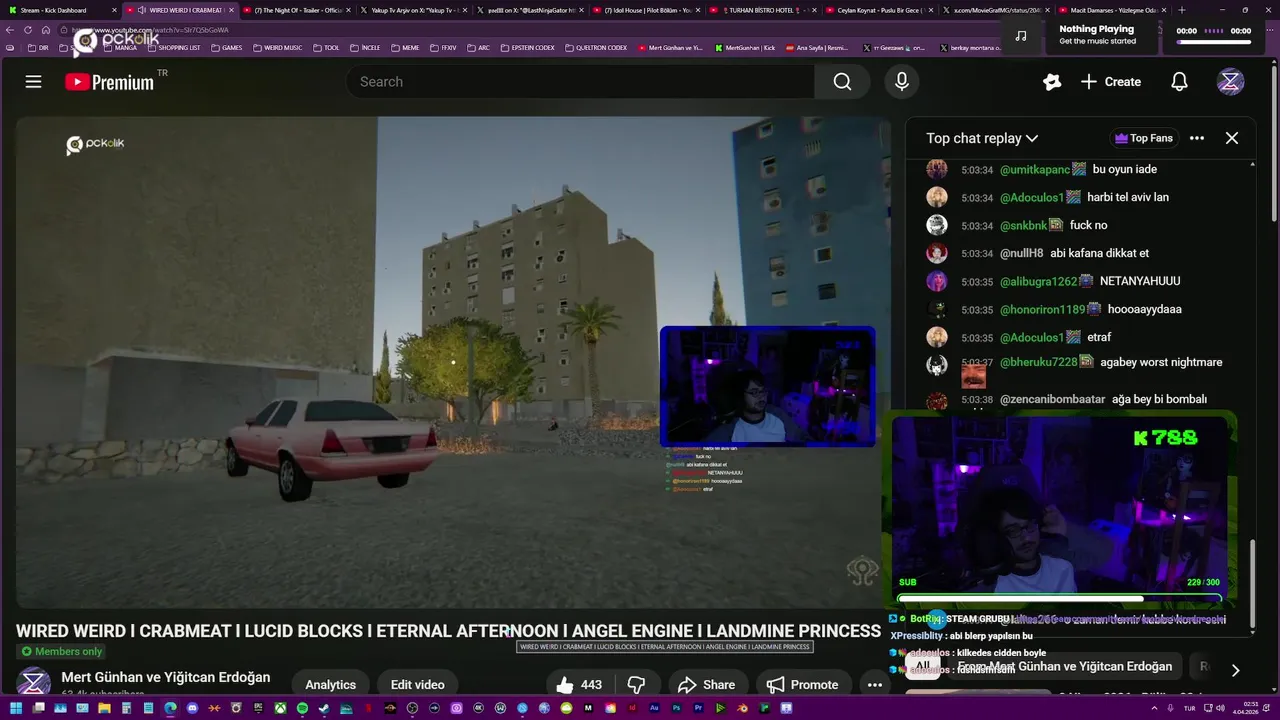Open account avatar menu in header
1280x720 pixels.
pyautogui.click(x=1230, y=82)
